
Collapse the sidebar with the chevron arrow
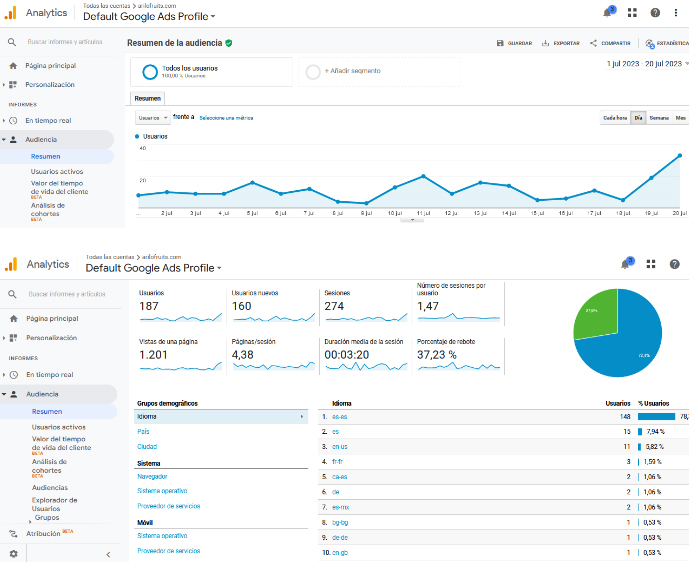click(108, 553)
